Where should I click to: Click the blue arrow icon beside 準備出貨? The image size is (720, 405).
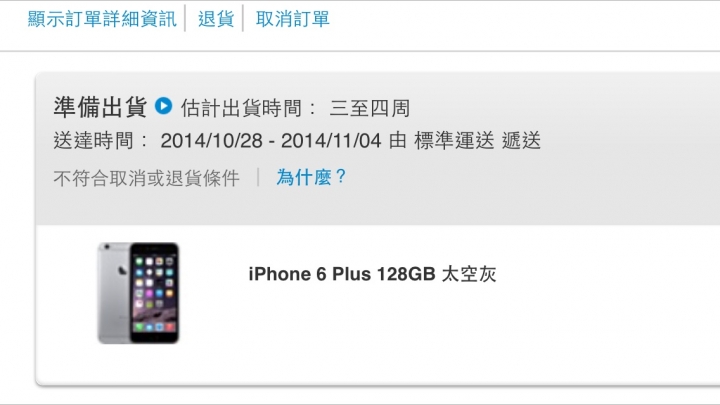click(163, 106)
